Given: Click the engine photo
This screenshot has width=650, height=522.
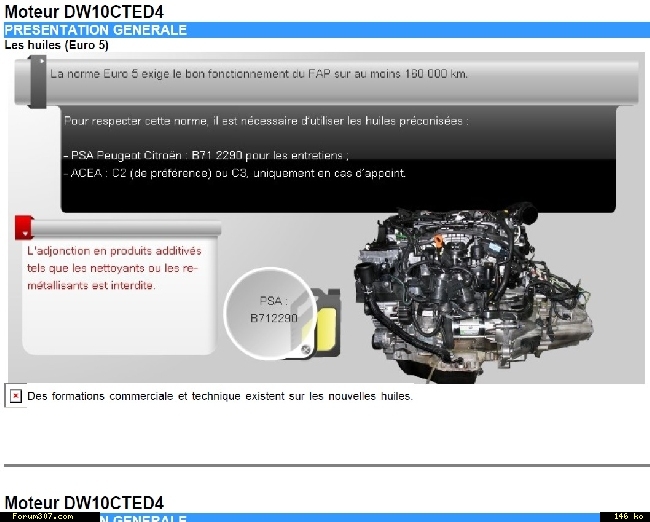Looking at the screenshot, I should pos(474,292).
